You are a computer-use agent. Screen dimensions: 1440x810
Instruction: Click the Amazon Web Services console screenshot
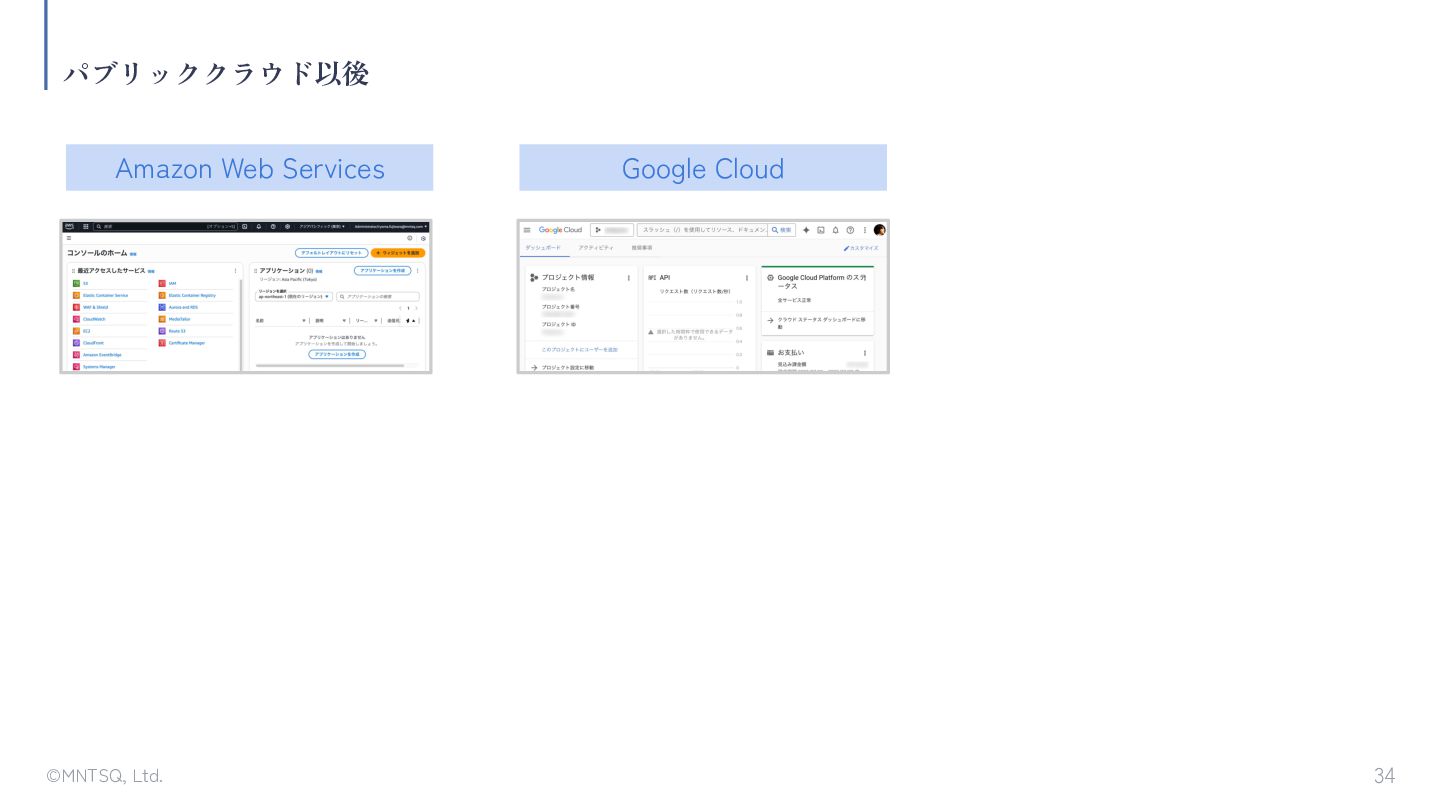[246, 296]
